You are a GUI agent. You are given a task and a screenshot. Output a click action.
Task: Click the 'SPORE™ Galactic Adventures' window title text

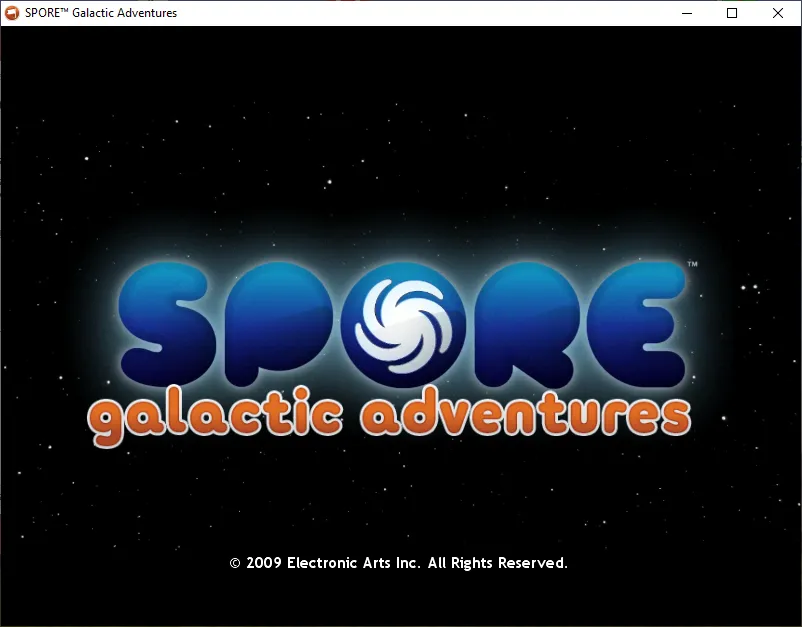[101, 13]
